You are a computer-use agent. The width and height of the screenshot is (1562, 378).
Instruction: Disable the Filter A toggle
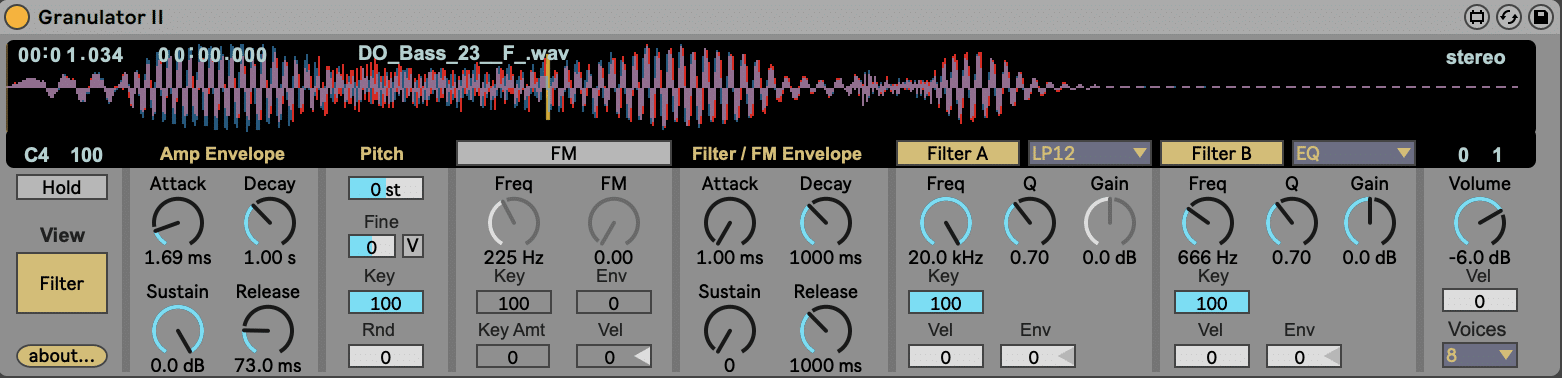957,153
